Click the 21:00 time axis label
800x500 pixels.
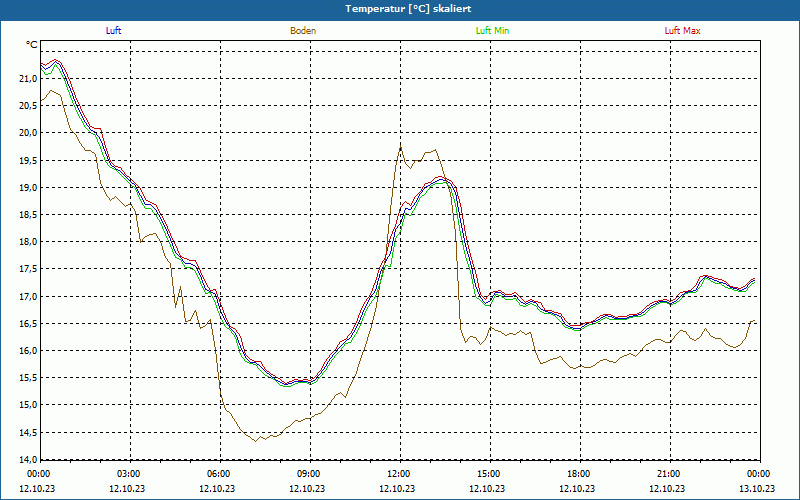click(667, 474)
